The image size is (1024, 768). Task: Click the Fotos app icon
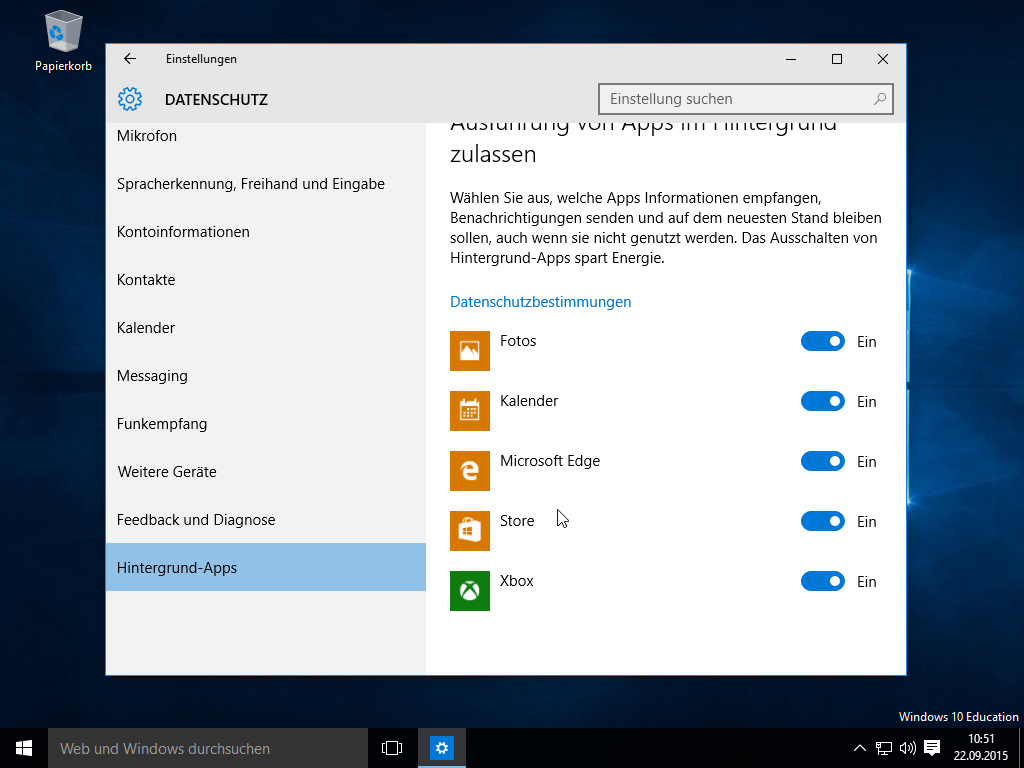click(470, 351)
